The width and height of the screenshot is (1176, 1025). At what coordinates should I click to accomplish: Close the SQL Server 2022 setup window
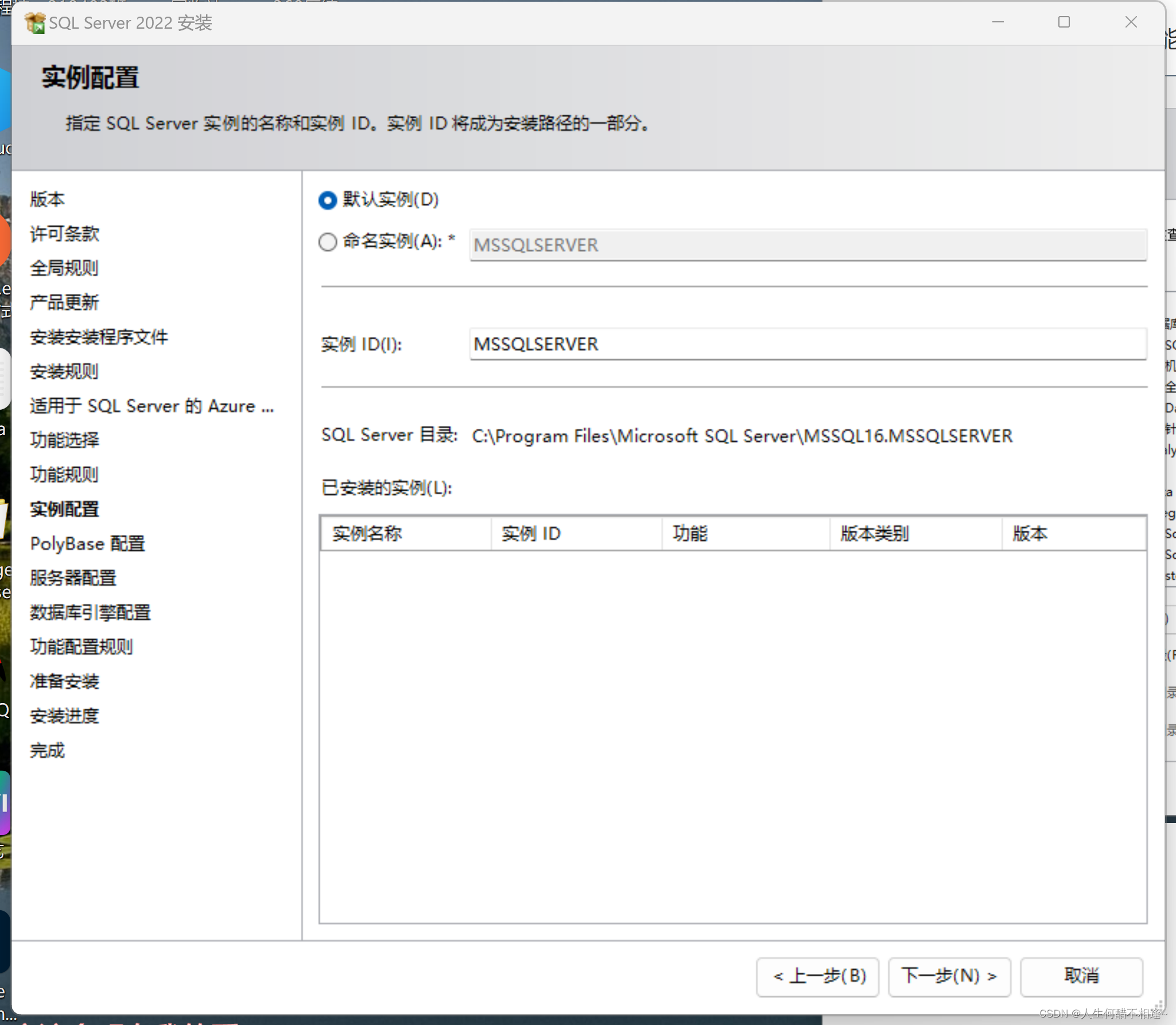click(1131, 22)
